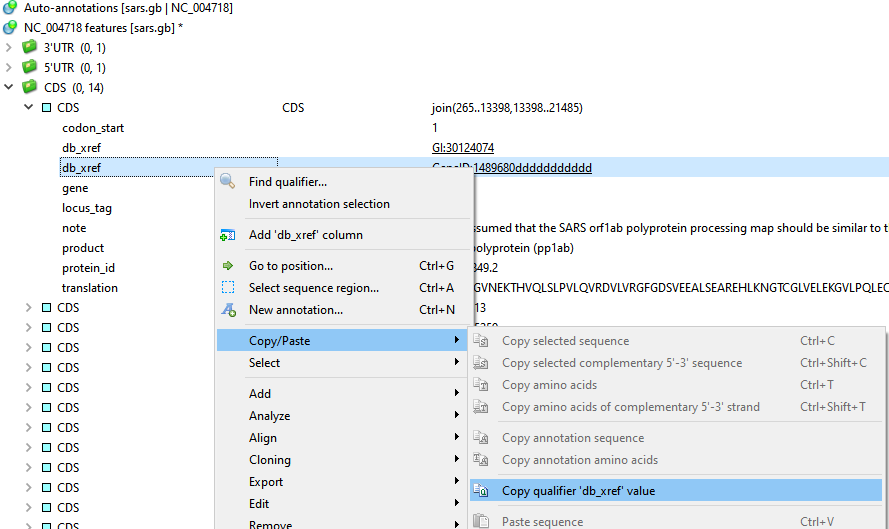Screen dimensions: 889x529
Task: Open the Cloning submenu arrow
Action: click(x=456, y=459)
